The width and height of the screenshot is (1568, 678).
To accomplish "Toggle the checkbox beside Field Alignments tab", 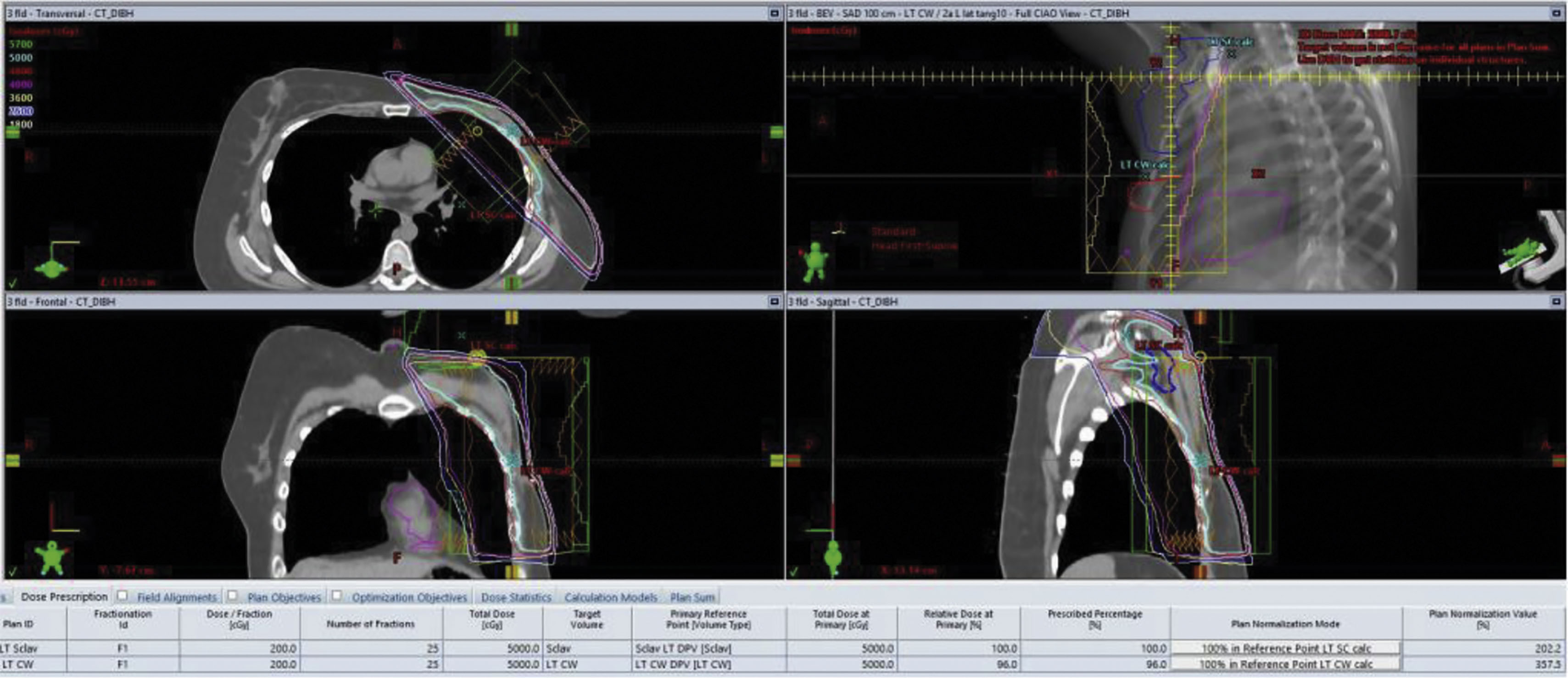I will 123,595.
